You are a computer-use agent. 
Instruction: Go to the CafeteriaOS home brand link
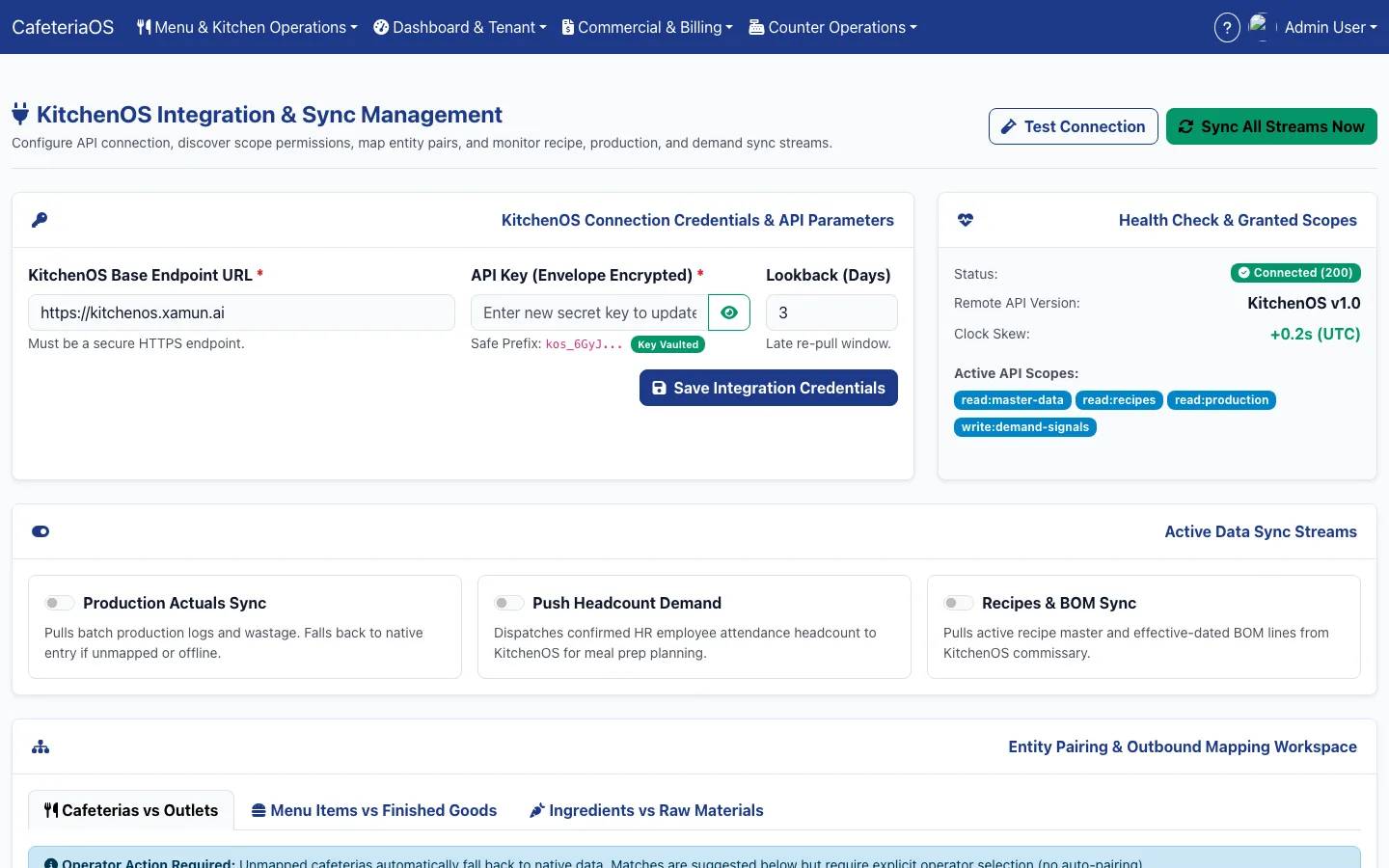[x=63, y=27]
